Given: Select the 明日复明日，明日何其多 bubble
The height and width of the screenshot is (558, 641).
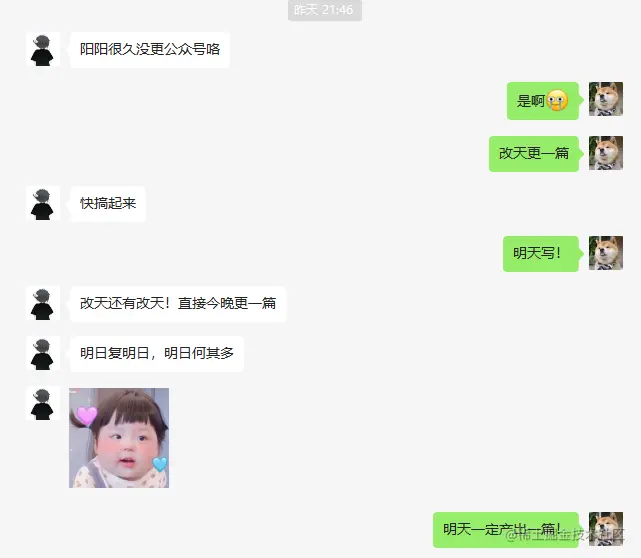Looking at the screenshot, I should (157, 354).
